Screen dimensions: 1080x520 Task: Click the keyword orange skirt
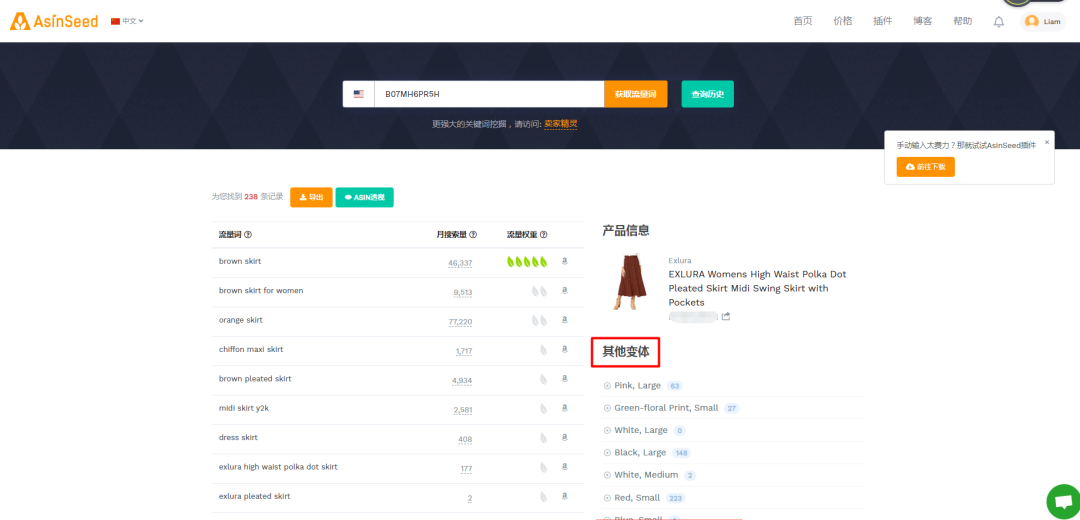240,320
